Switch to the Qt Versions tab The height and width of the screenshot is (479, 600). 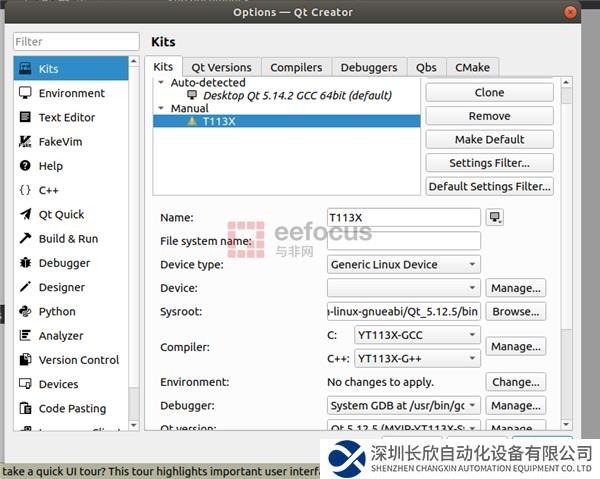pos(222,67)
